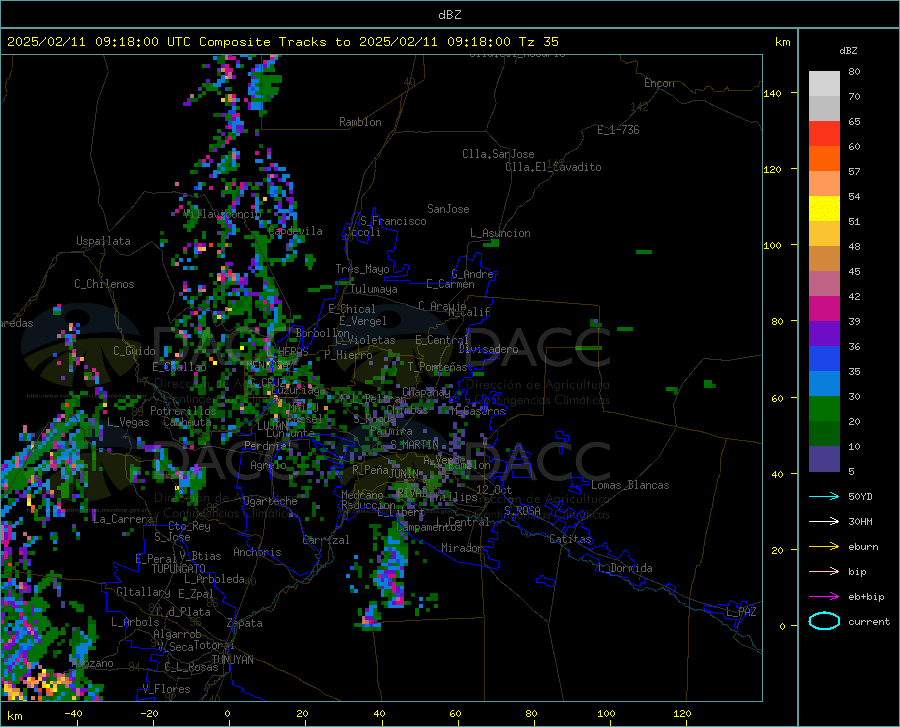Image resolution: width=900 pixels, height=727 pixels.
Task: Click the 'Tz 35' threshold text
Action: point(538,42)
